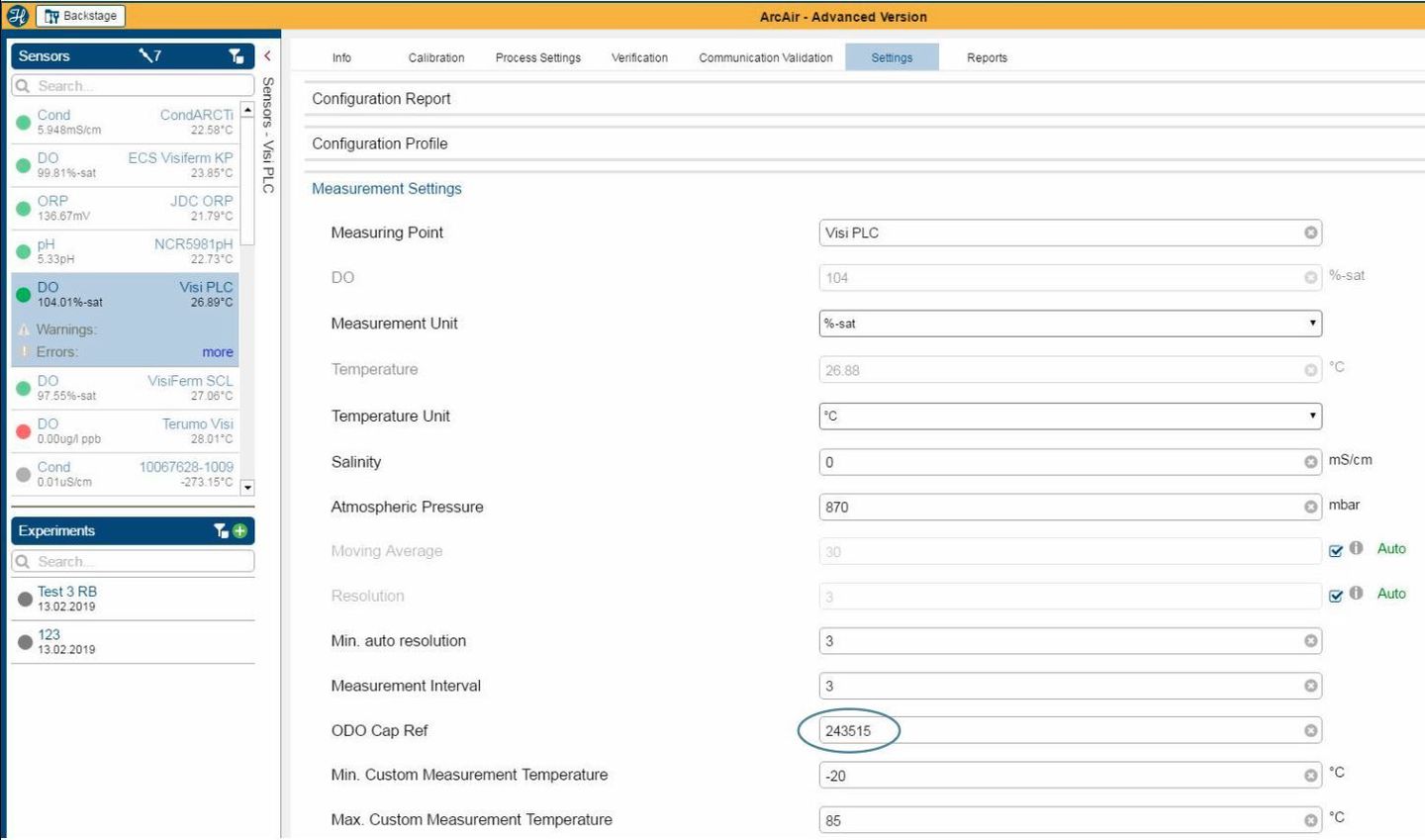Select the DO ECS Visiferm KP sensor
The width and height of the screenshot is (1425, 840).
click(126, 165)
